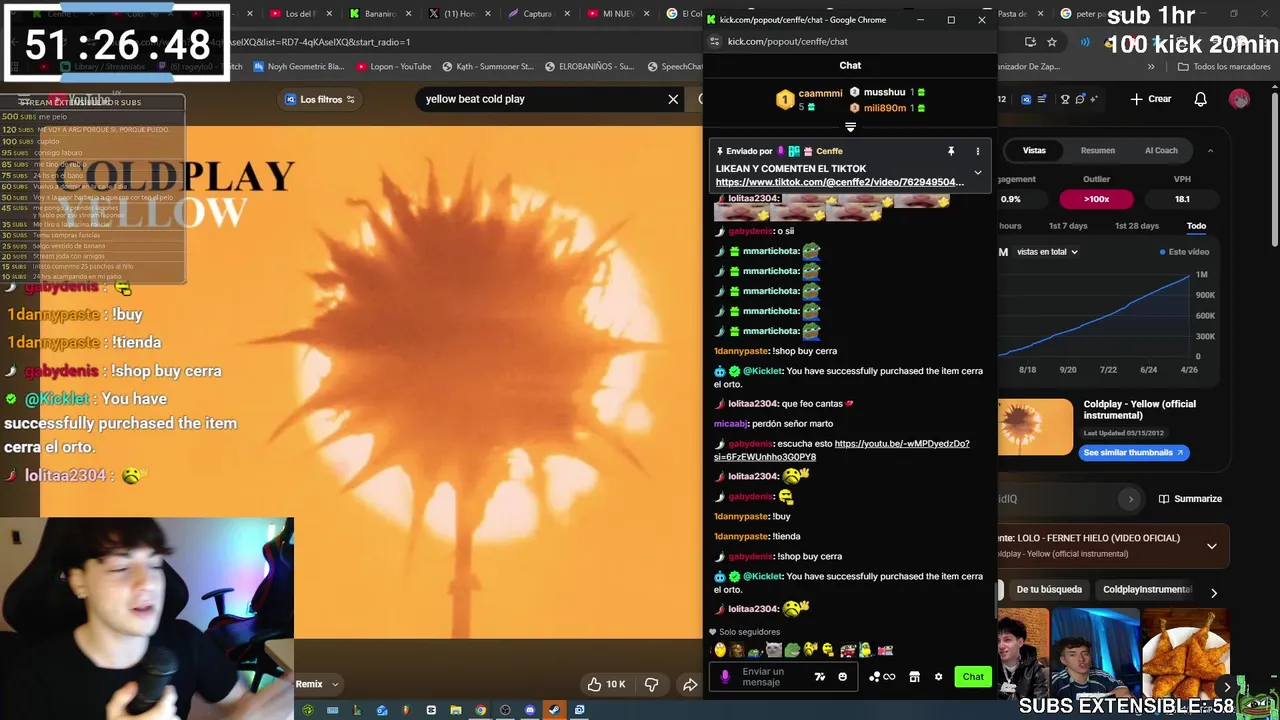Open Discord from the taskbar
The image size is (1280, 720).
point(530,710)
